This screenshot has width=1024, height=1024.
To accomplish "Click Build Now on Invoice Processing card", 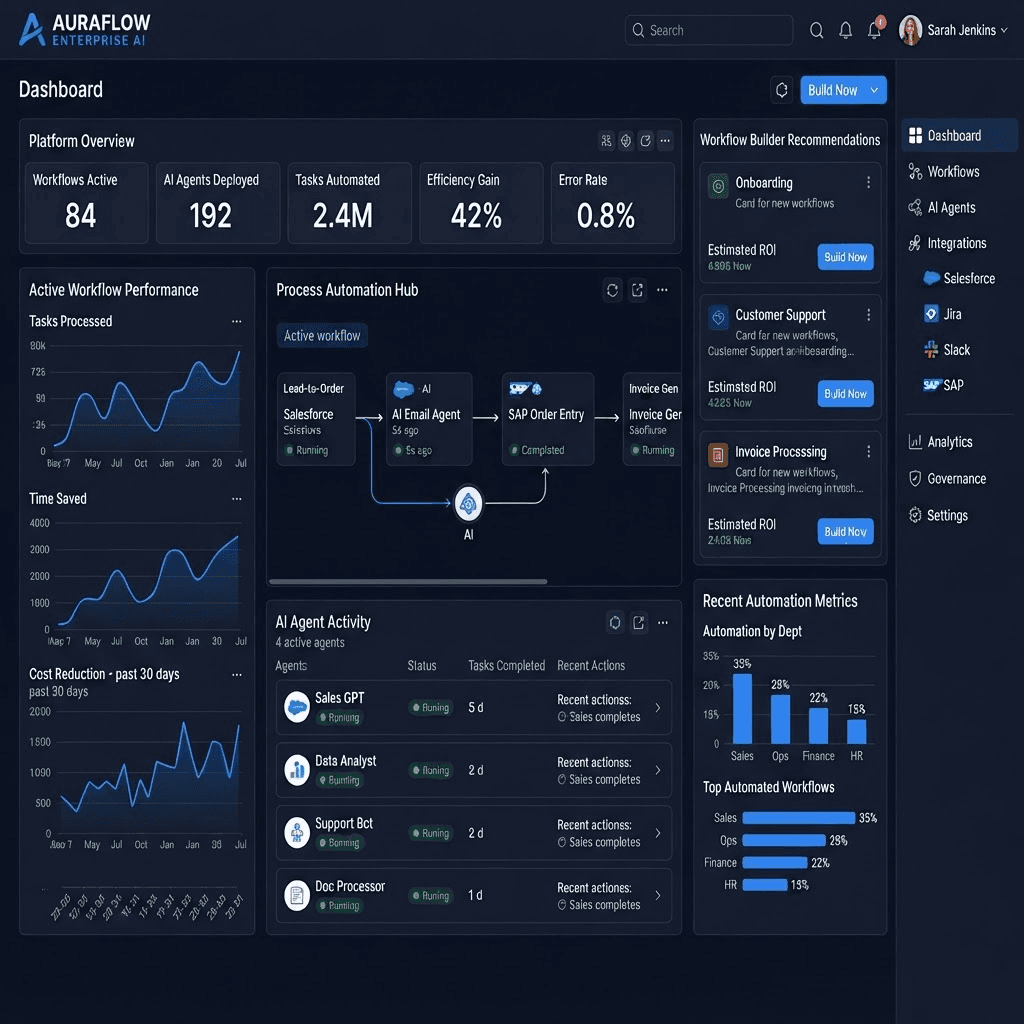I will 845,532.
